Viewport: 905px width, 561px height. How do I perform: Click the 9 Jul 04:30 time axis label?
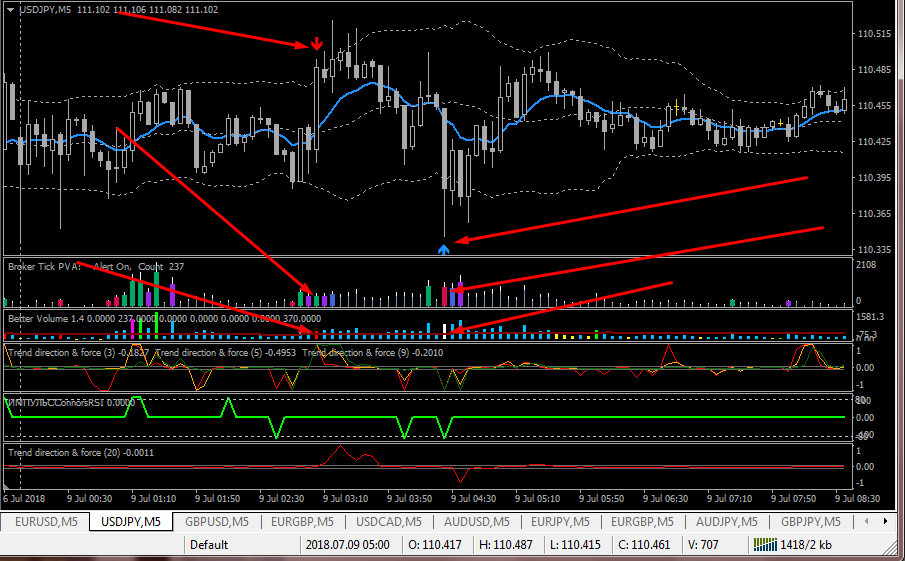(x=473, y=499)
